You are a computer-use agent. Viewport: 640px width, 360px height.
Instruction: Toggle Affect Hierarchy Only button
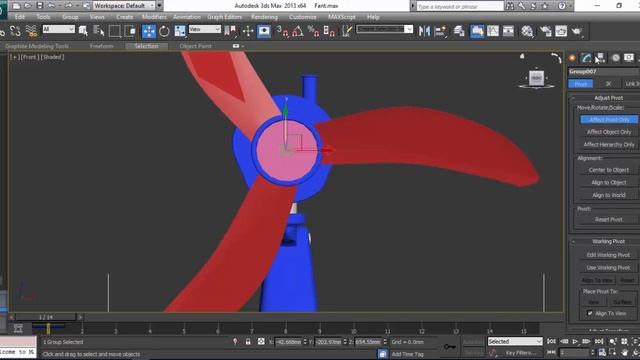point(609,144)
